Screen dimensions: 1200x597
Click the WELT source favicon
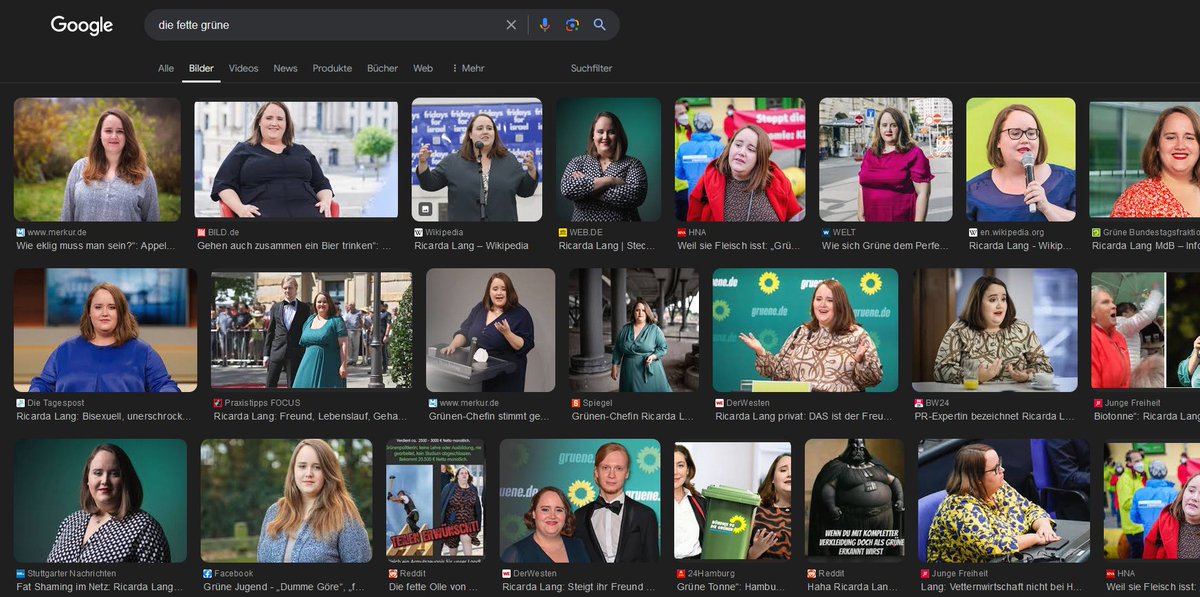point(825,232)
